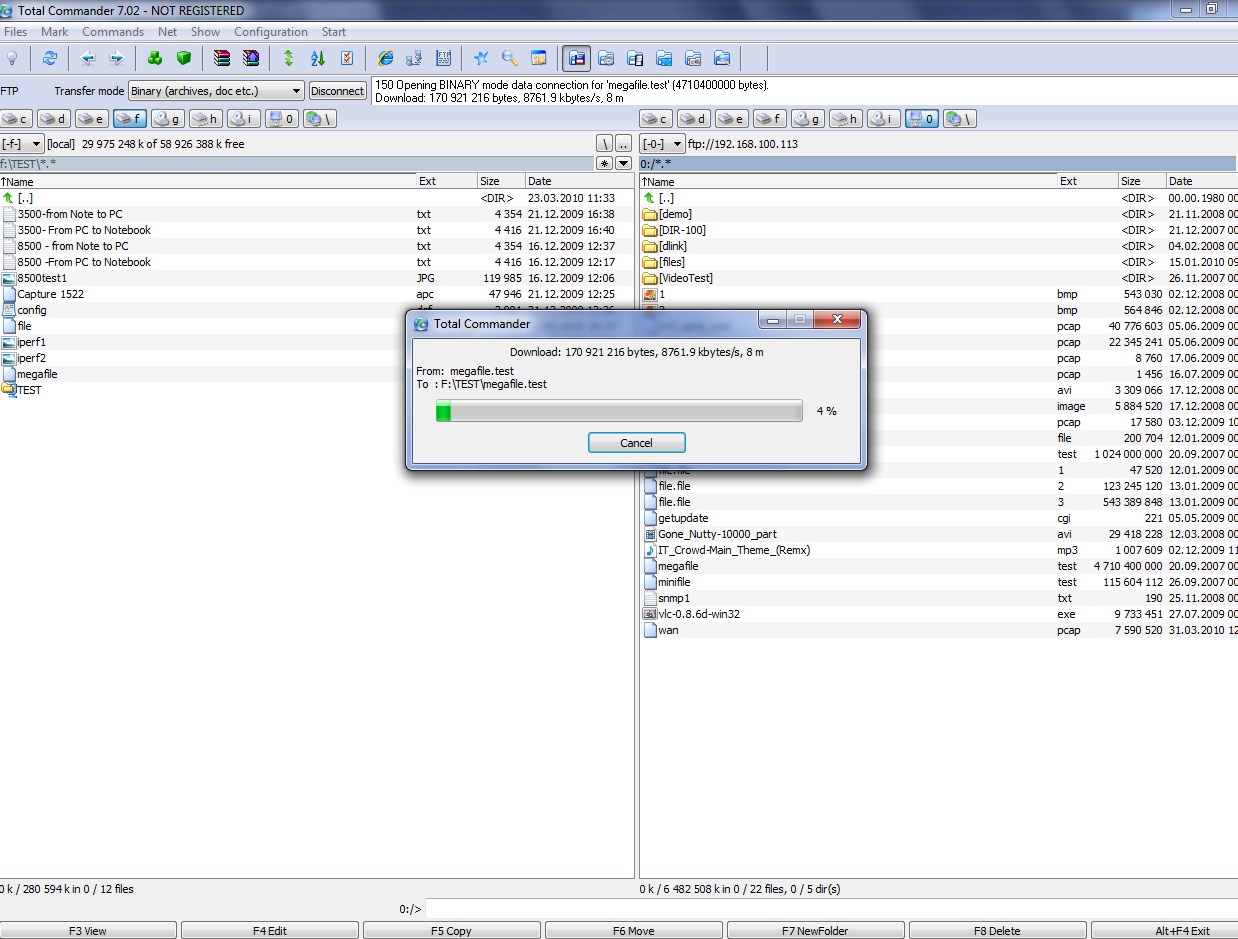1238x939 pixels.
Task: Click the green download progress bar
Action: [619, 411]
